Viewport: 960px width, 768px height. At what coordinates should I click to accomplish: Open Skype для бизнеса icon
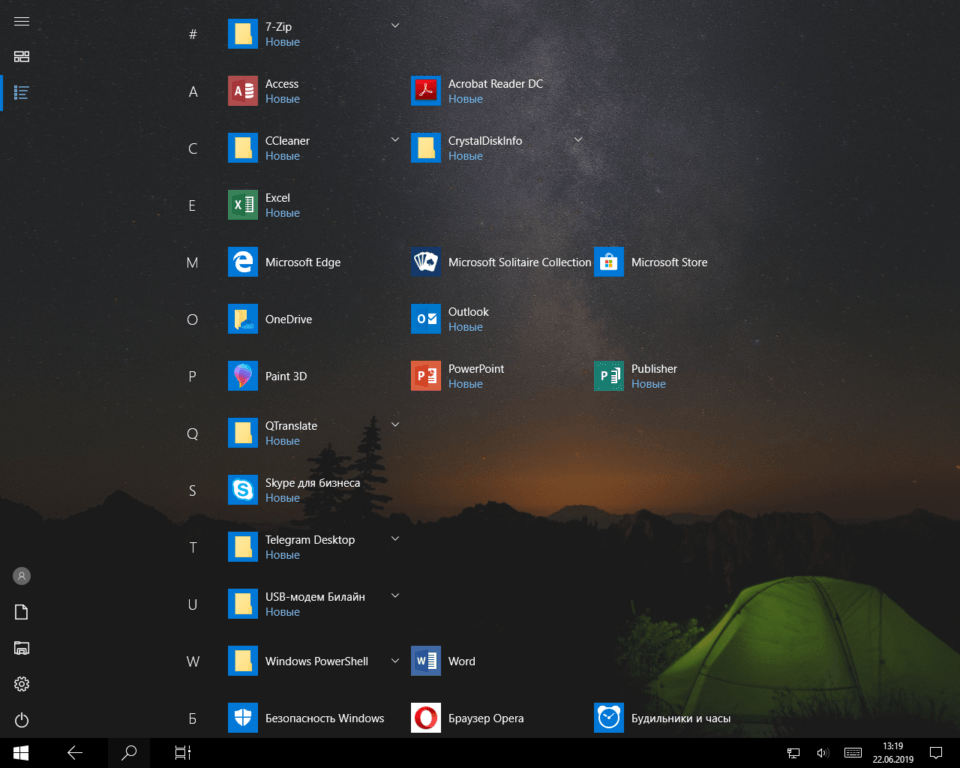click(242, 490)
